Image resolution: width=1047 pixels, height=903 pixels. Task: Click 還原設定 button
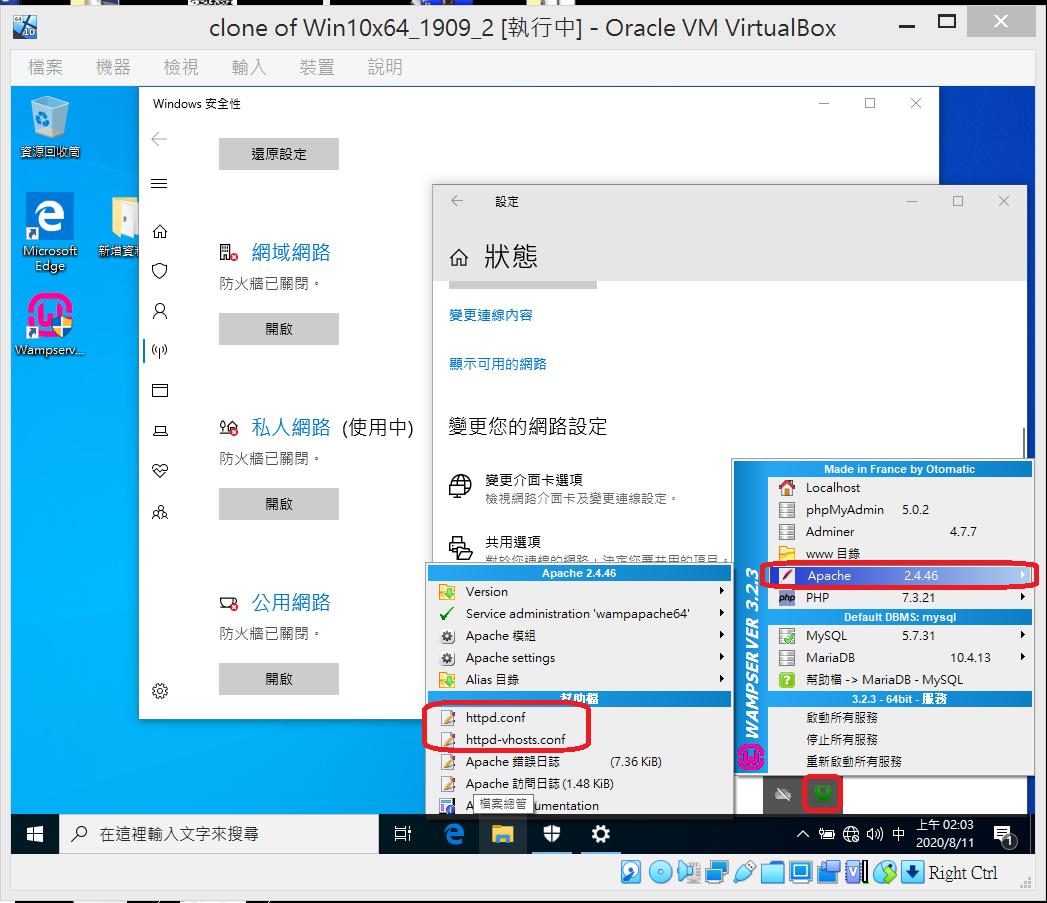click(x=278, y=154)
